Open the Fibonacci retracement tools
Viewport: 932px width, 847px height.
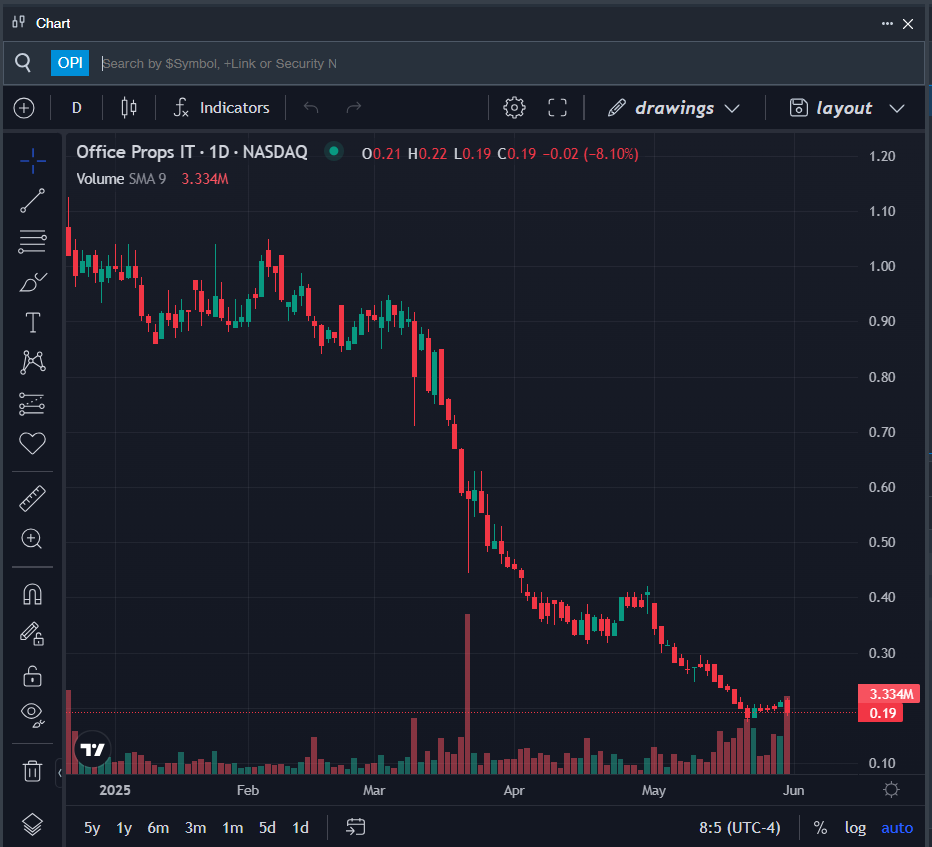pos(33,241)
